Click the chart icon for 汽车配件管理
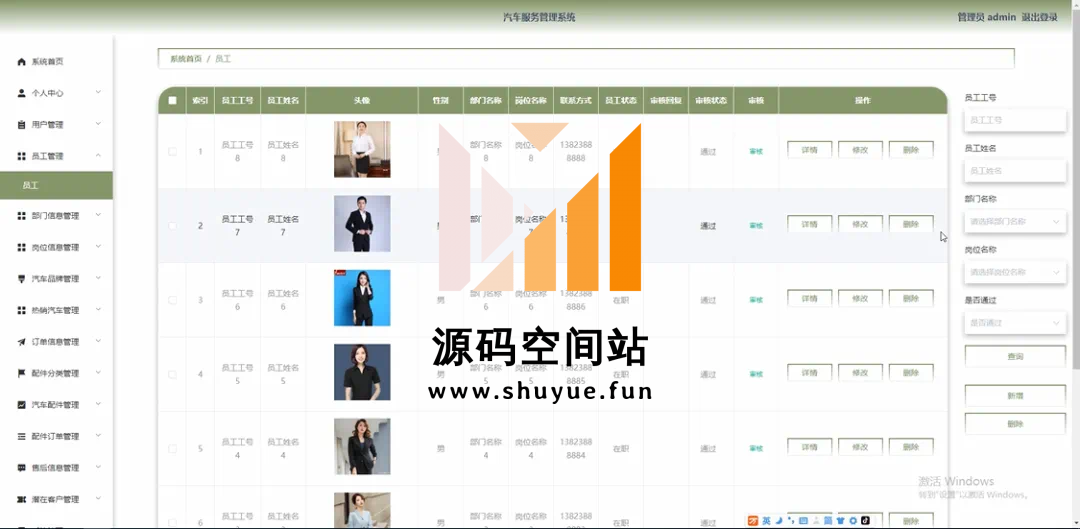Screen dimensions: 1080x529 click(x=21, y=405)
